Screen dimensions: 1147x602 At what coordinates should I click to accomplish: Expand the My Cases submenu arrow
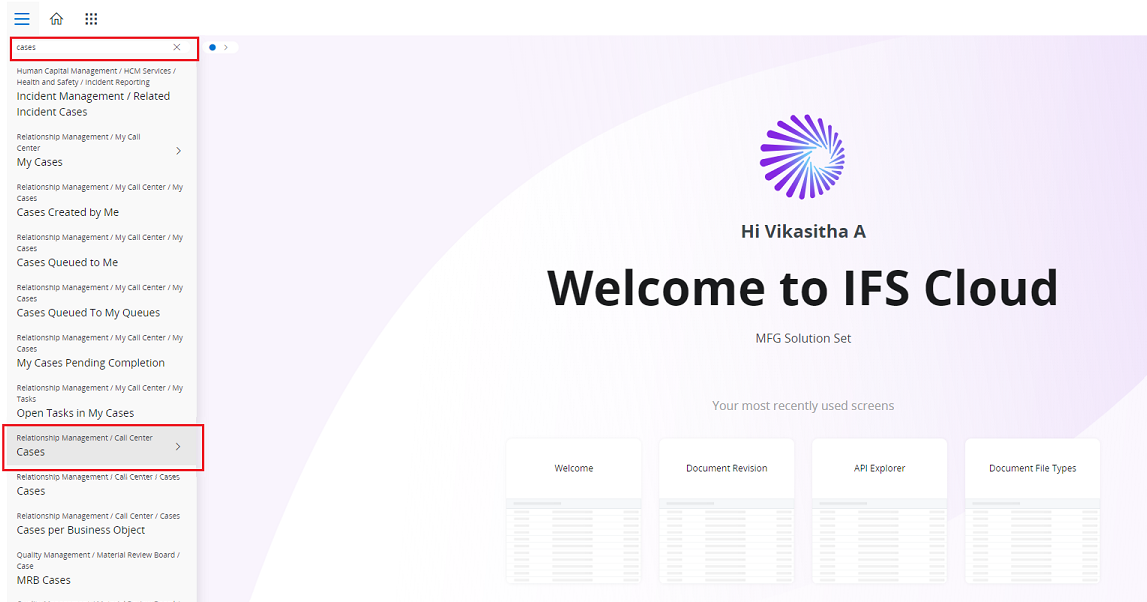coord(178,151)
